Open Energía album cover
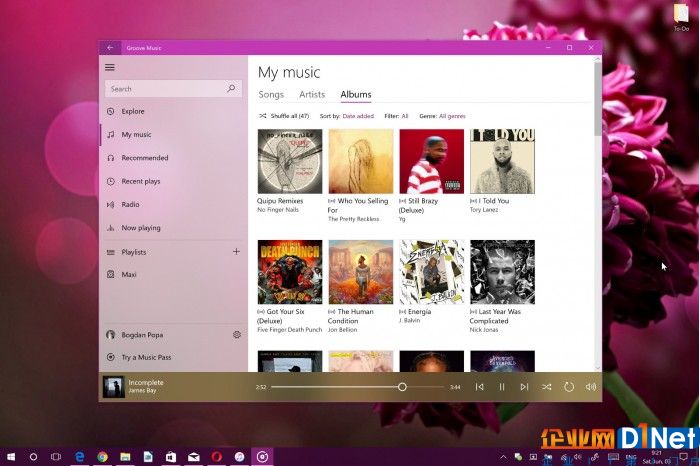The width and height of the screenshot is (700, 466). click(432, 272)
